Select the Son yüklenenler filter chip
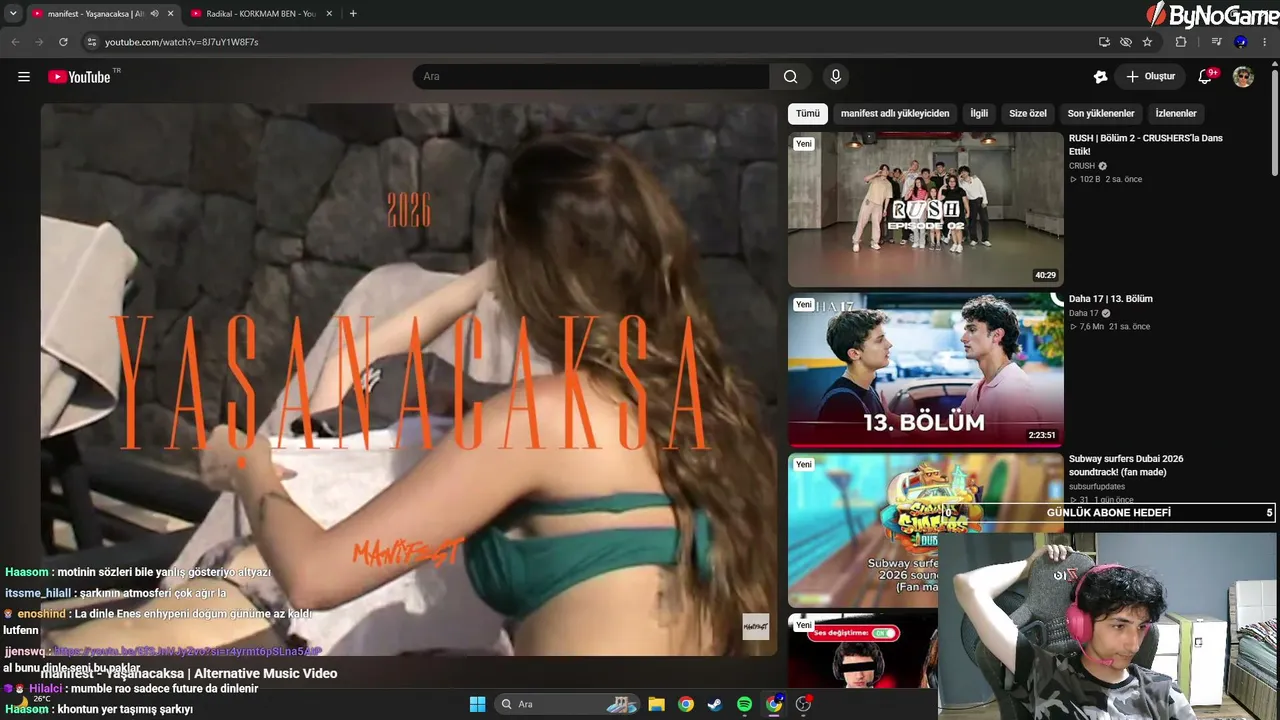Screen dimensions: 1280x720 point(1101,113)
